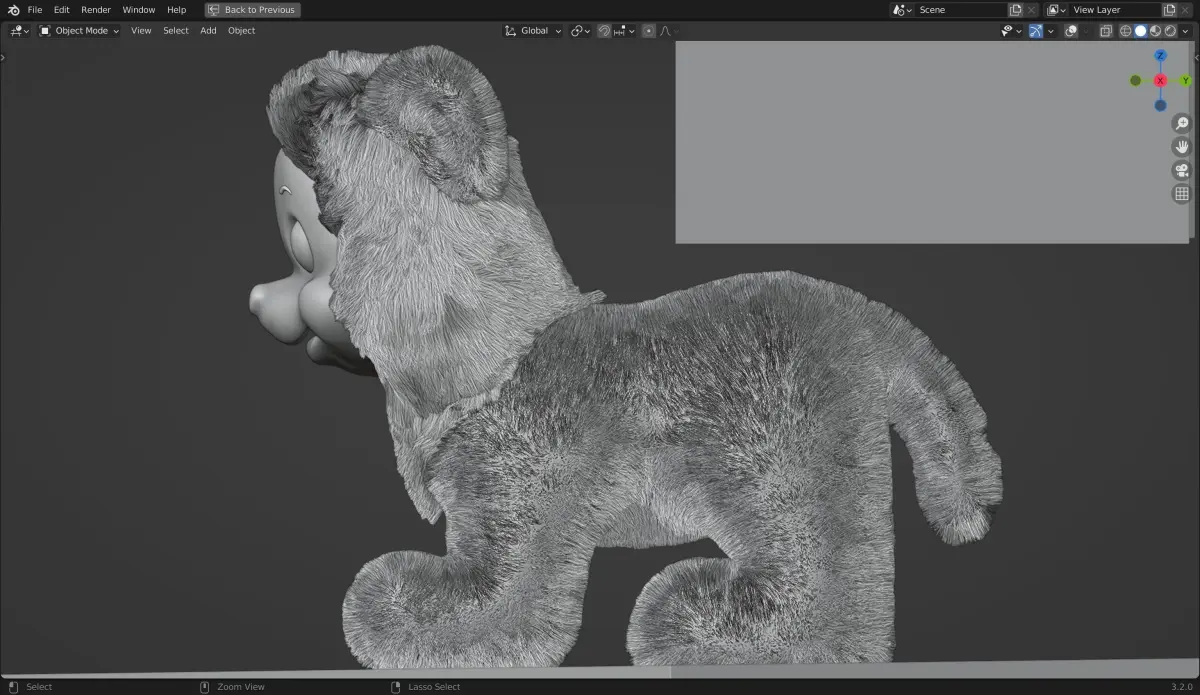Click the negative Y axis gizmo dot
This screenshot has height=695, width=1200.
[1135, 80]
